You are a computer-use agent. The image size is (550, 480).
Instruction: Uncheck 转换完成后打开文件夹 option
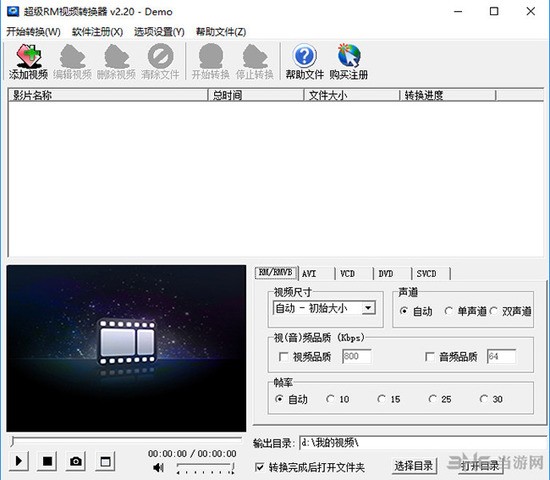click(x=260, y=467)
